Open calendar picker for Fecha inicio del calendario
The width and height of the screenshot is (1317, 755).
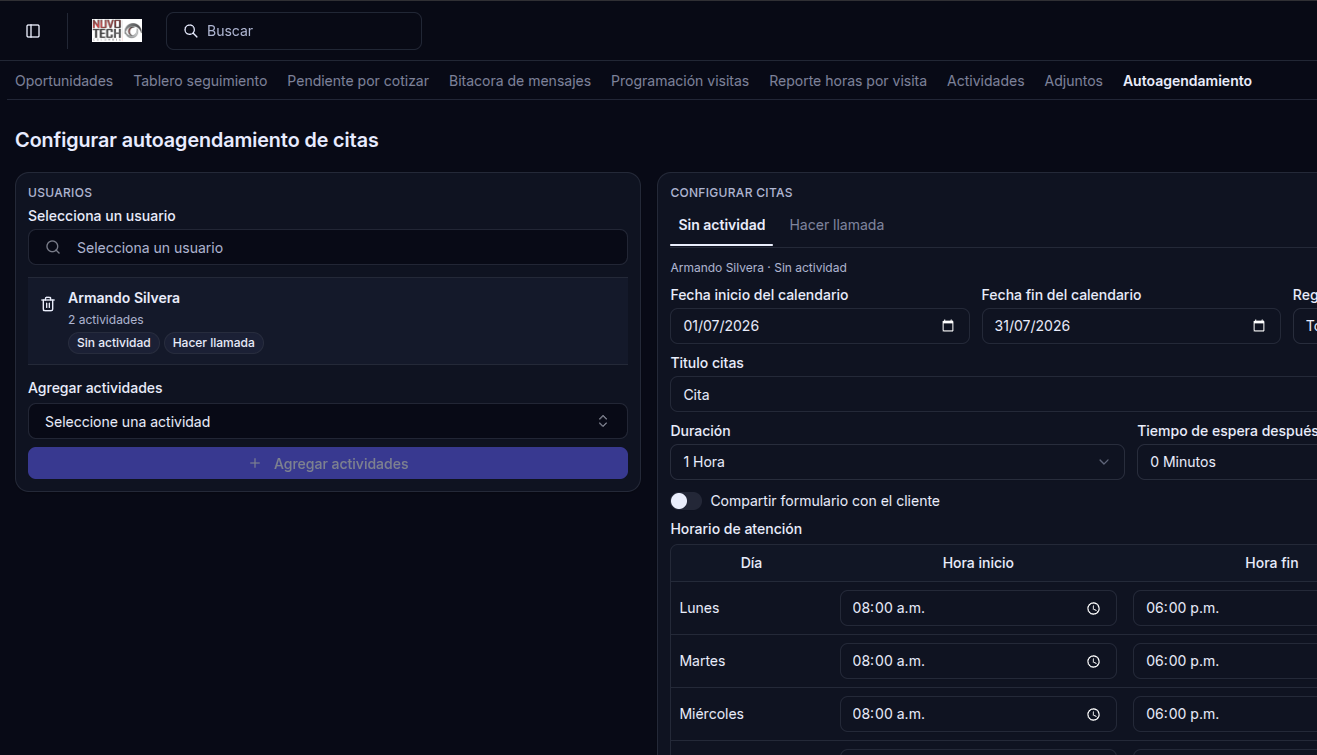(948, 326)
